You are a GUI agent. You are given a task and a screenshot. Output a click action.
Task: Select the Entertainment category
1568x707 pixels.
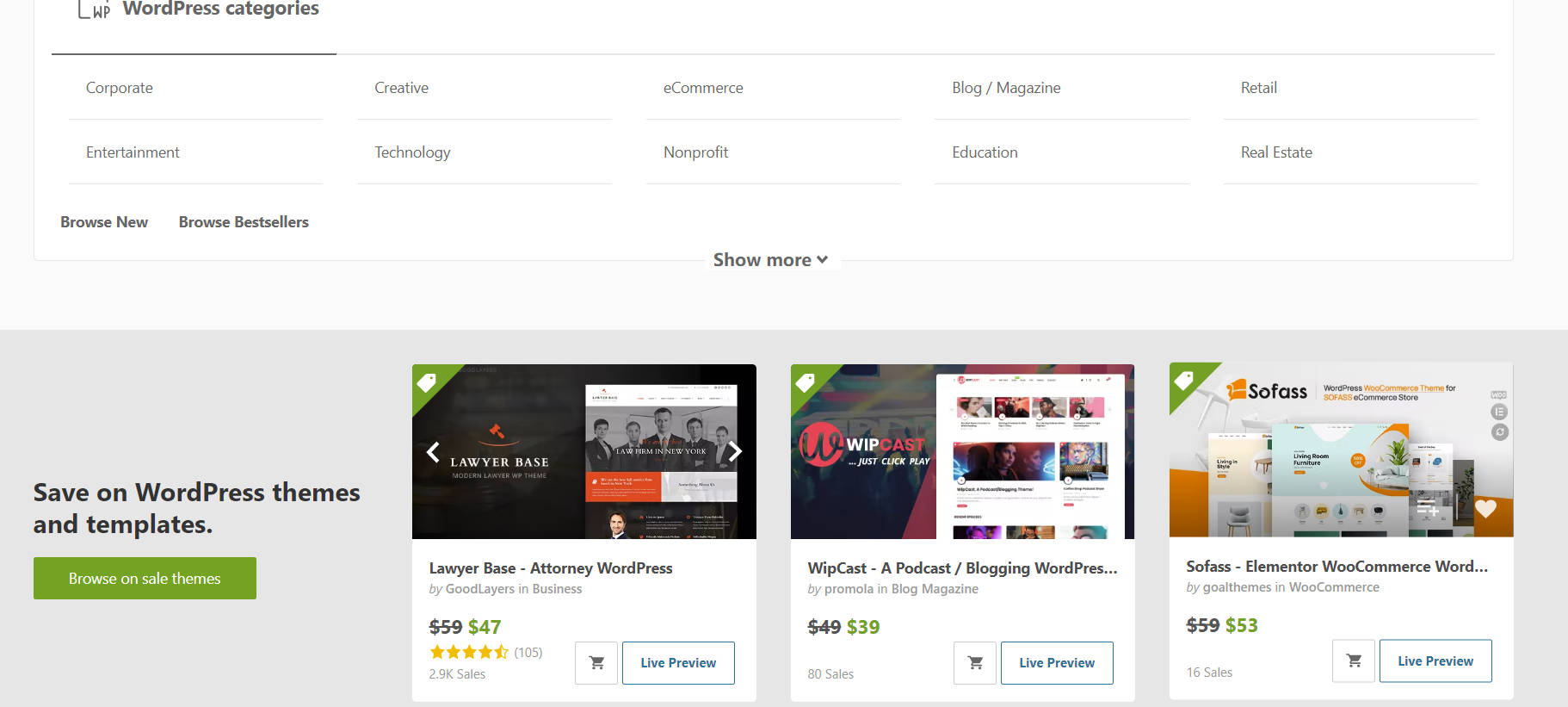pos(133,152)
